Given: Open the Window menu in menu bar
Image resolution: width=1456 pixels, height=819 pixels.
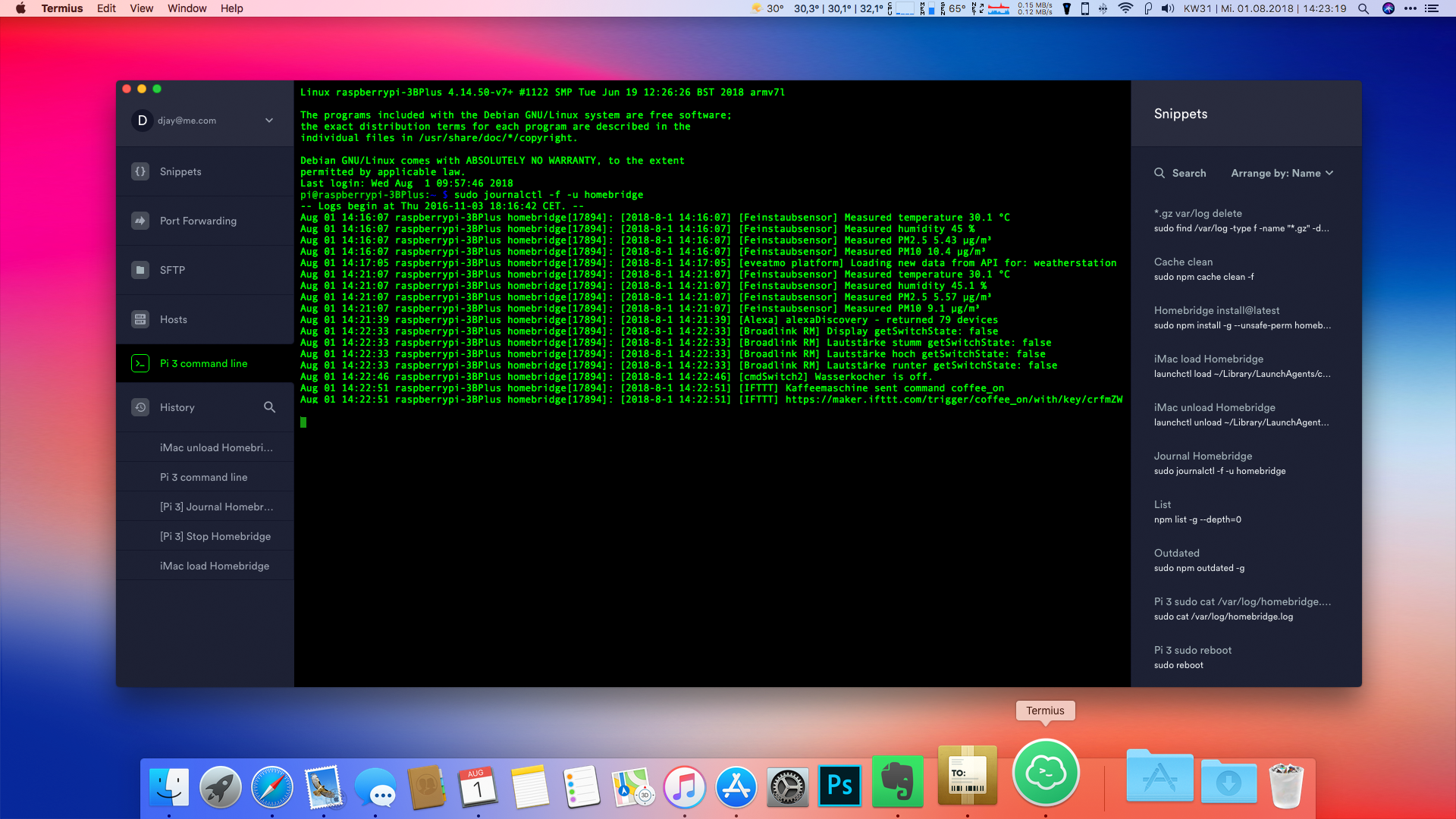Looking at the screenshot, I should (187, 8).
